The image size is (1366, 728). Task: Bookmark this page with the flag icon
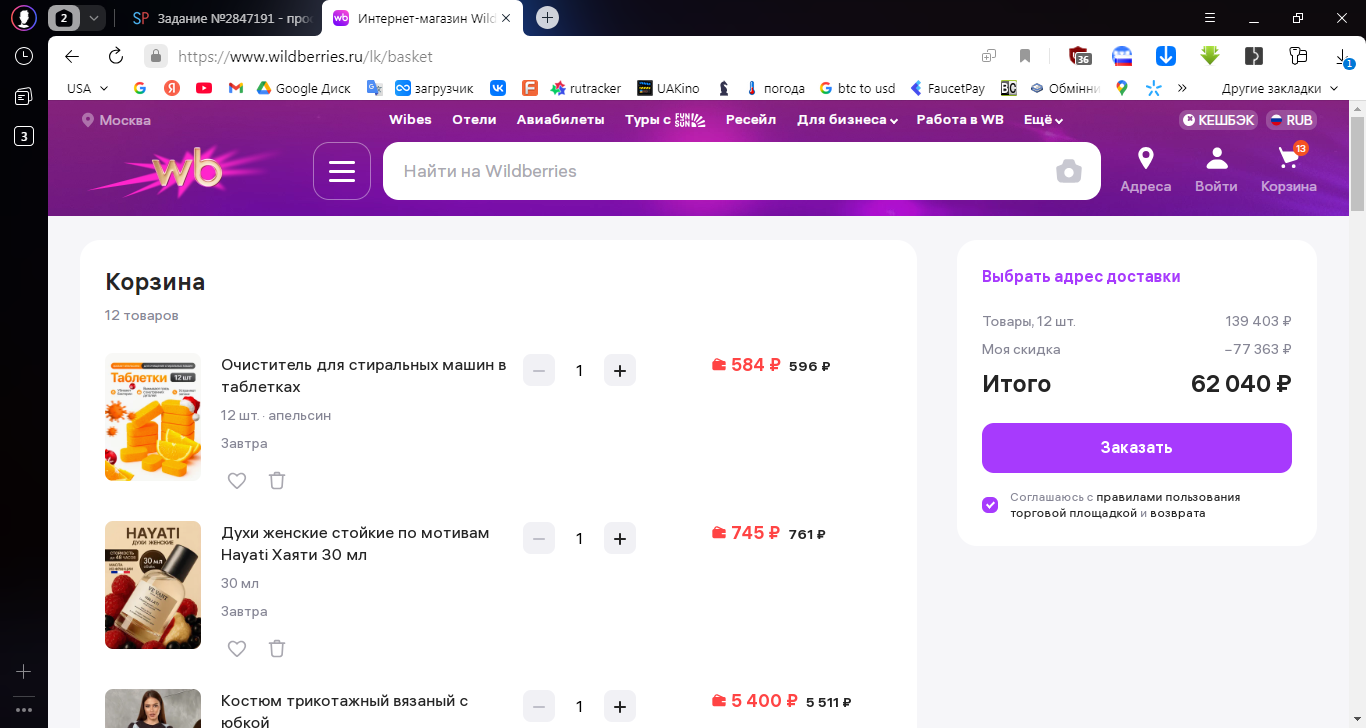(1025, 56)
